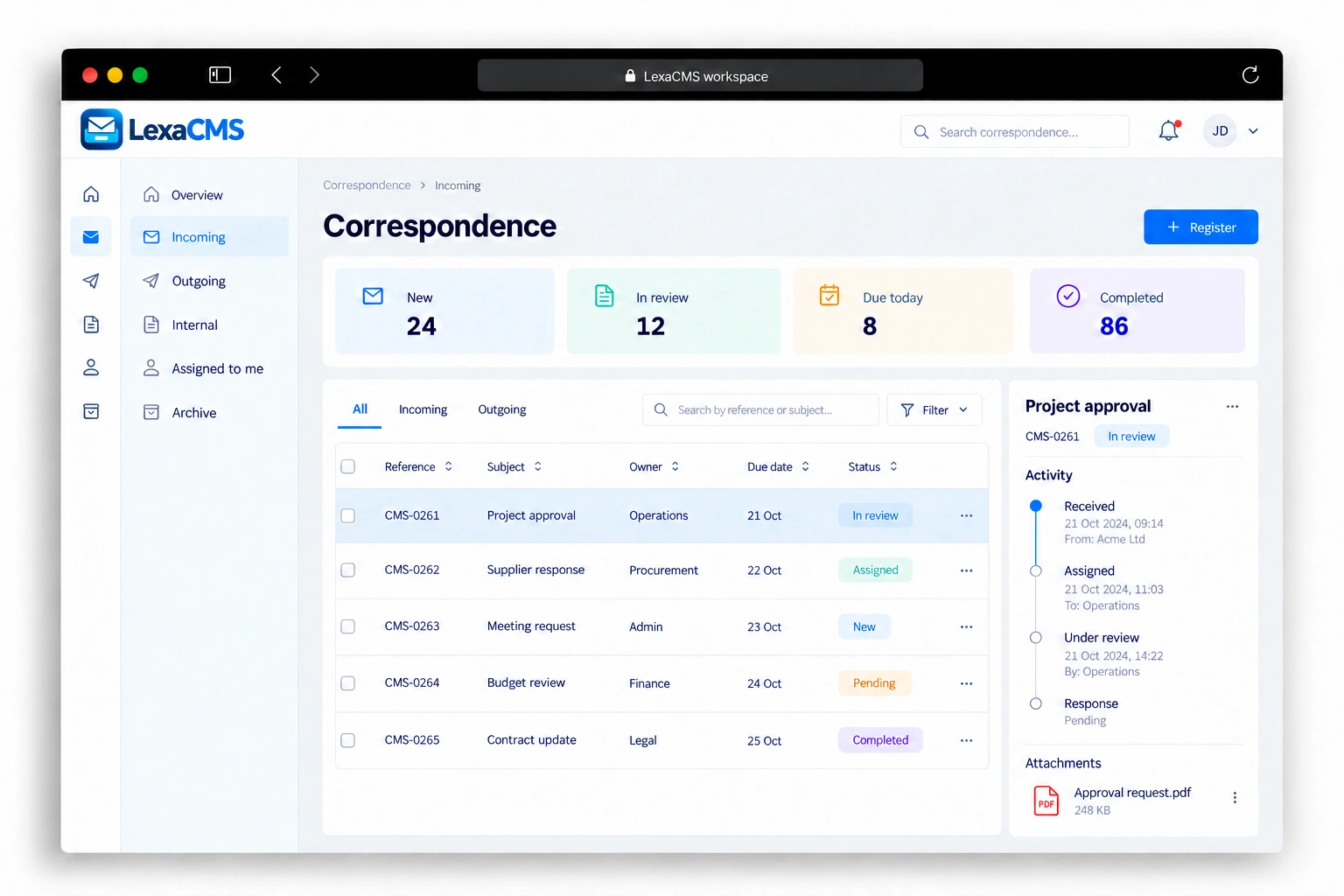Select the mail icon in narrow rail

tap(91, 237)
